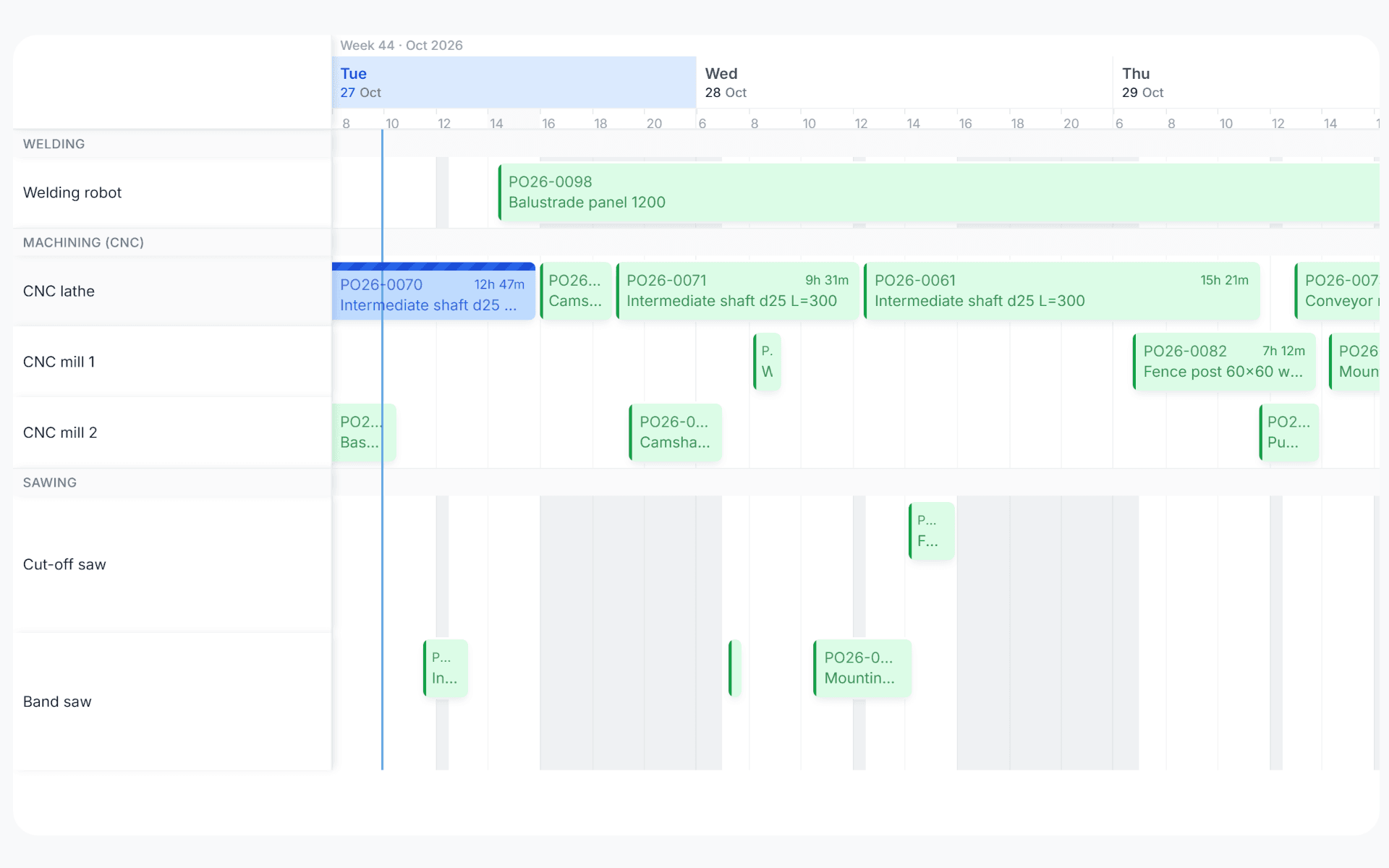Open the F... task on Cut-off saw
The image size is (1389, 868).
[x=931, y=531]
